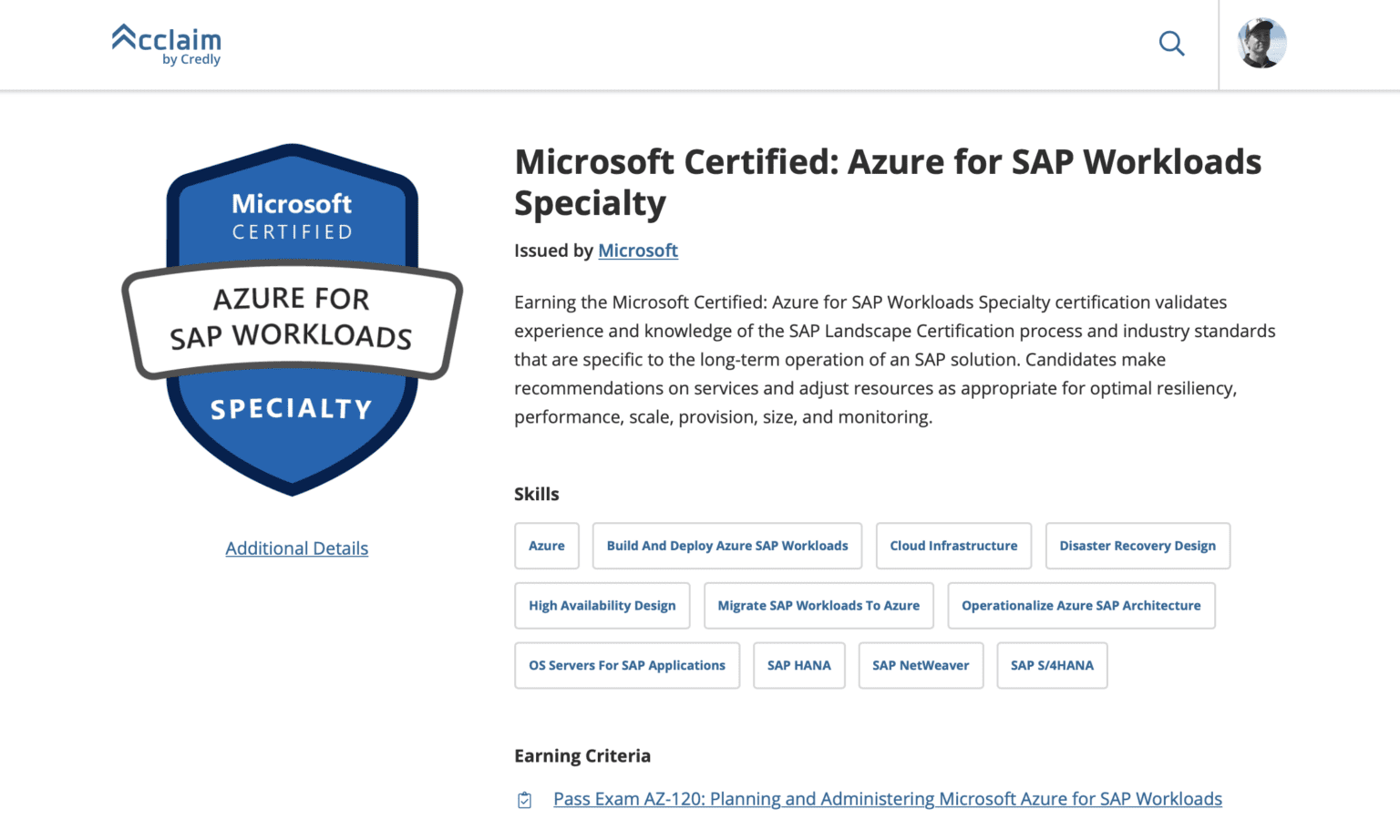Select the Azure skill tag
Viewport: 1400px width, 840px height.
[547, 546]
